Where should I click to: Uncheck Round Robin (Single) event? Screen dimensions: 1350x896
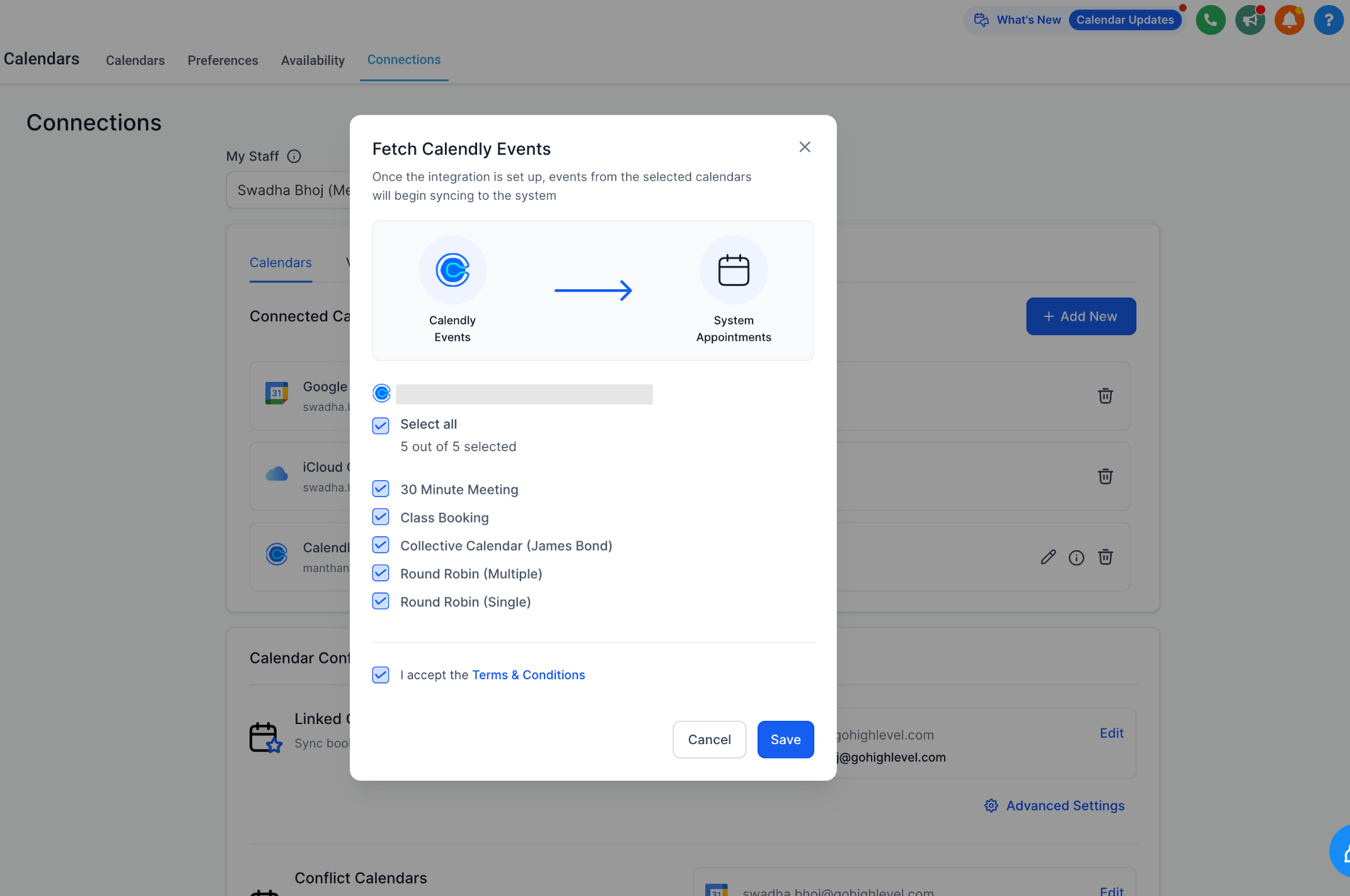pos(381,601)
